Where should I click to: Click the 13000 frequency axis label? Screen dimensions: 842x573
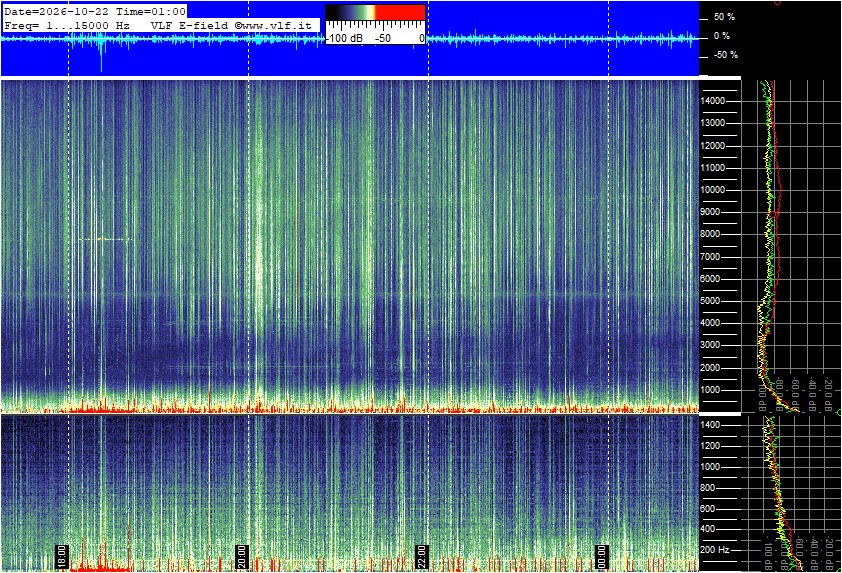[713, 123]
